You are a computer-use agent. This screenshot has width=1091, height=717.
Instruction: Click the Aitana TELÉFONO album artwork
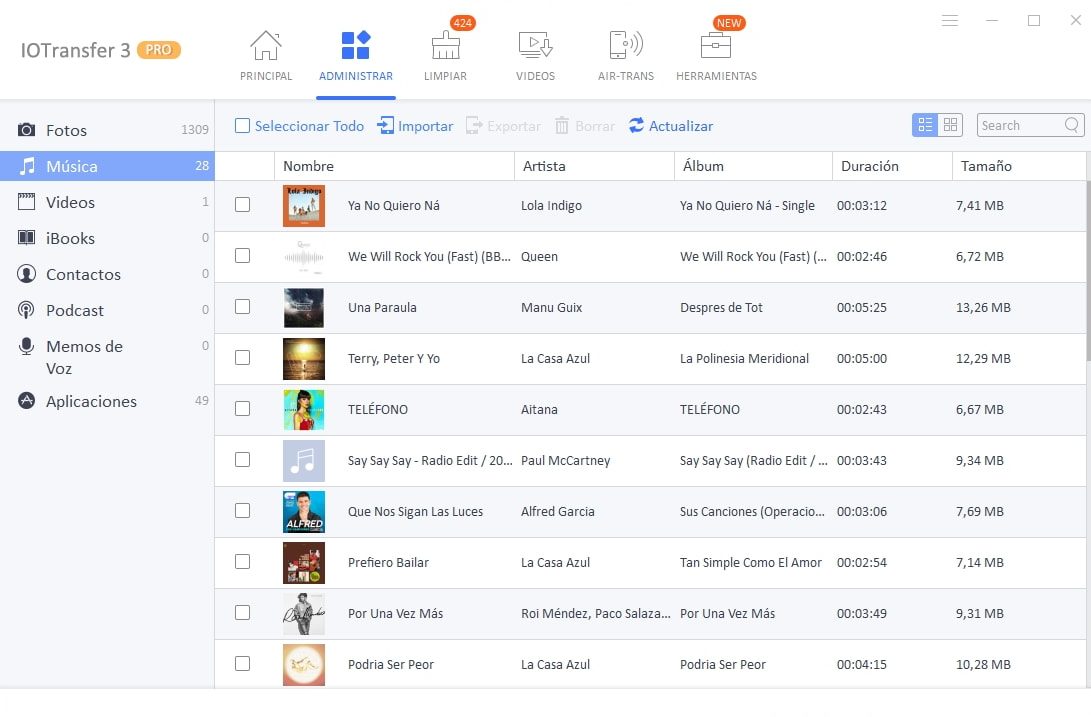click(303, 409)
